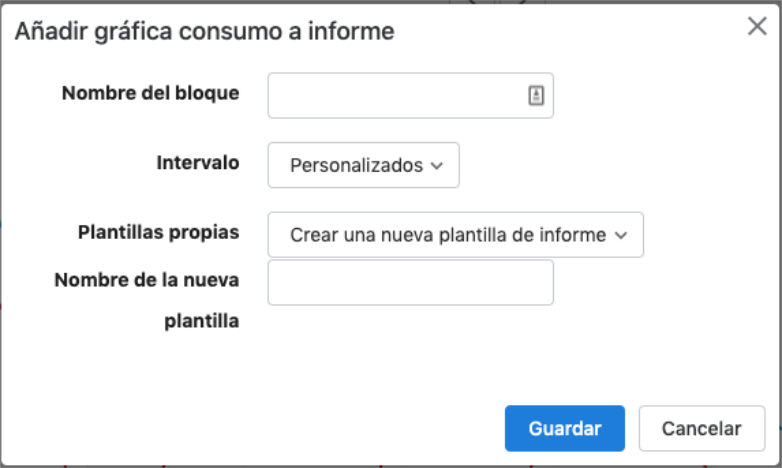This screenshot has height=468, width=782.
Task: Click the chevron arrow beside Personalizados
Action: [437, 166]
